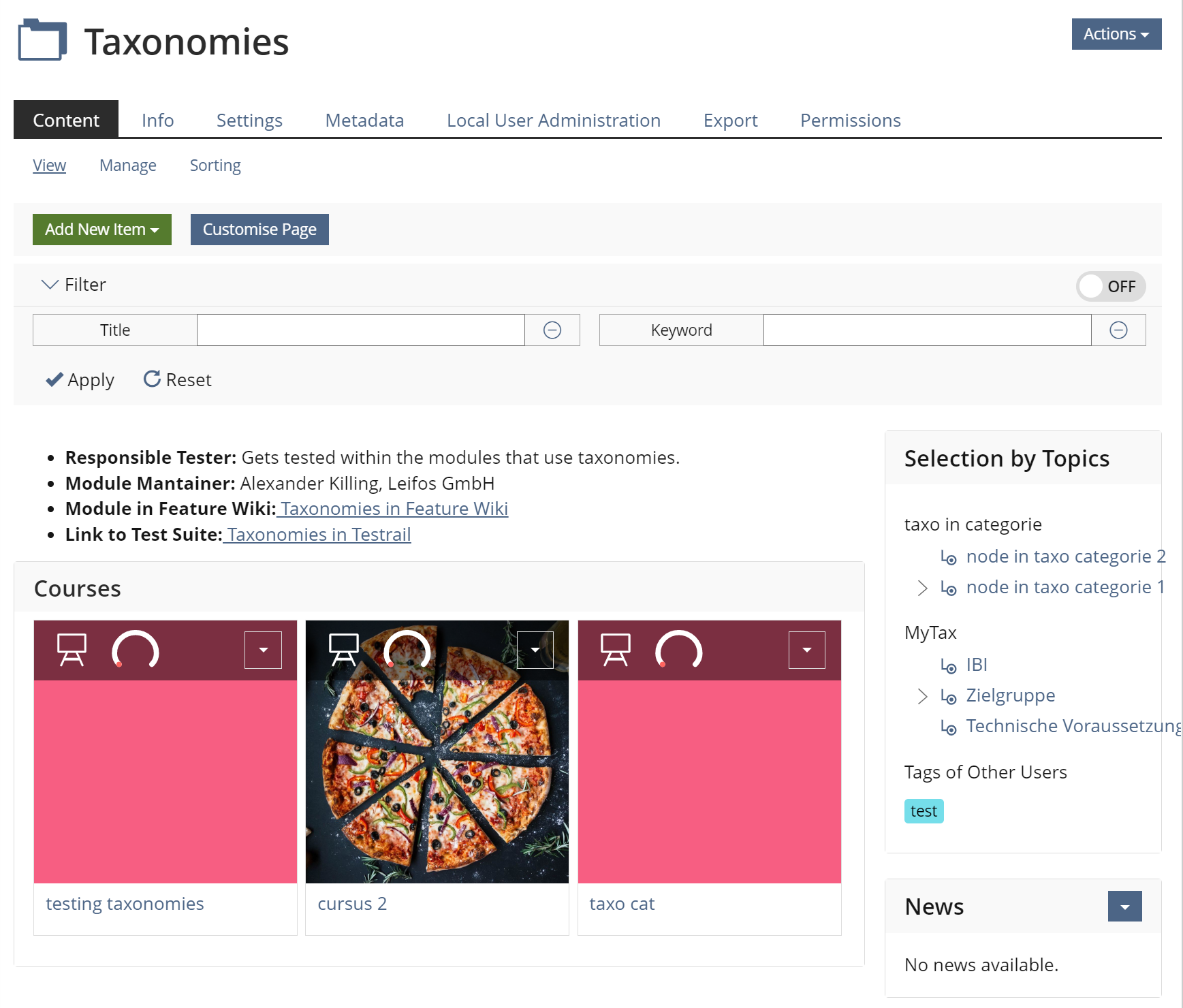Switch to the Metadata tab
This screenshot has width=1183, height=1008.
click(x=364, y=121)
